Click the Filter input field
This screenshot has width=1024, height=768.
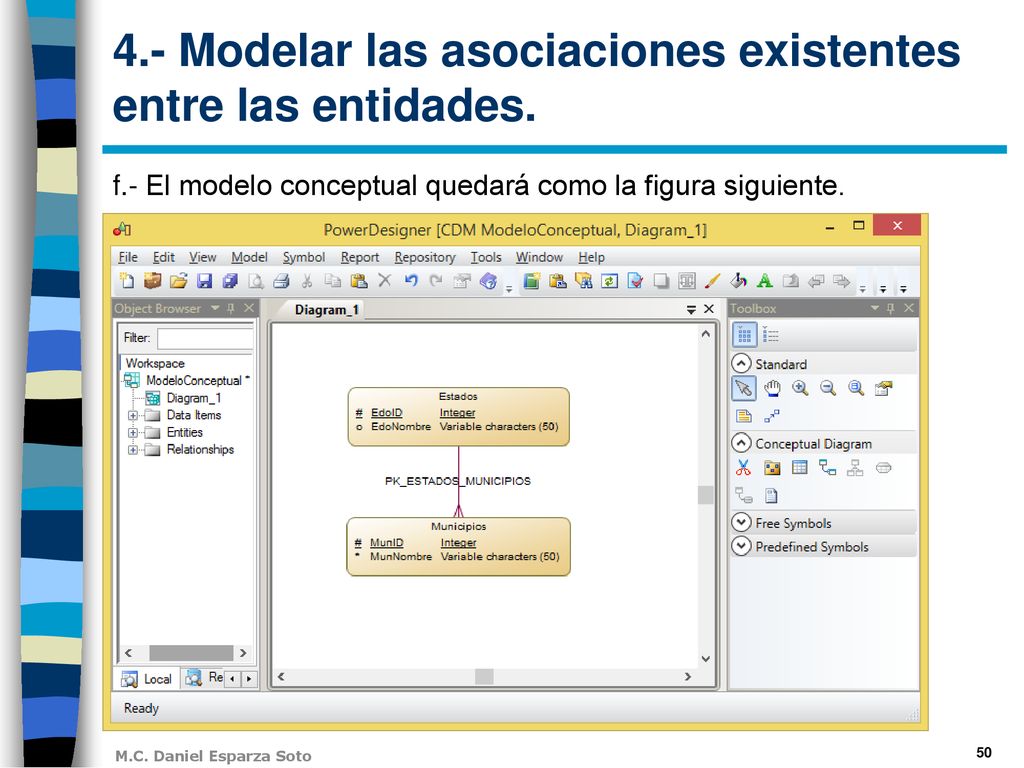pos(205,338)
